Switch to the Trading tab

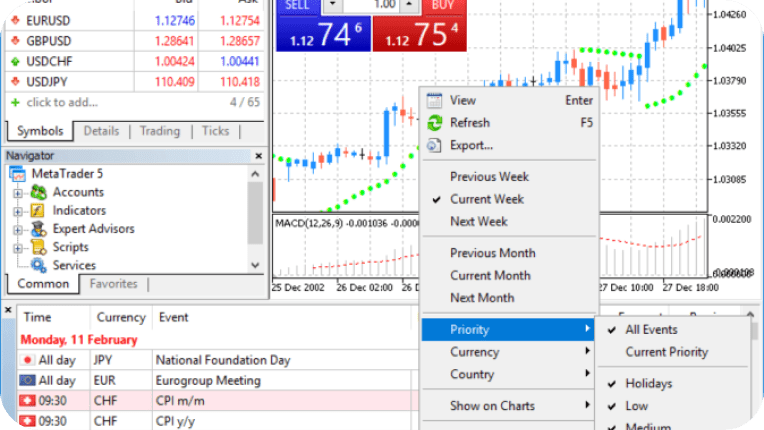point(160,131)
